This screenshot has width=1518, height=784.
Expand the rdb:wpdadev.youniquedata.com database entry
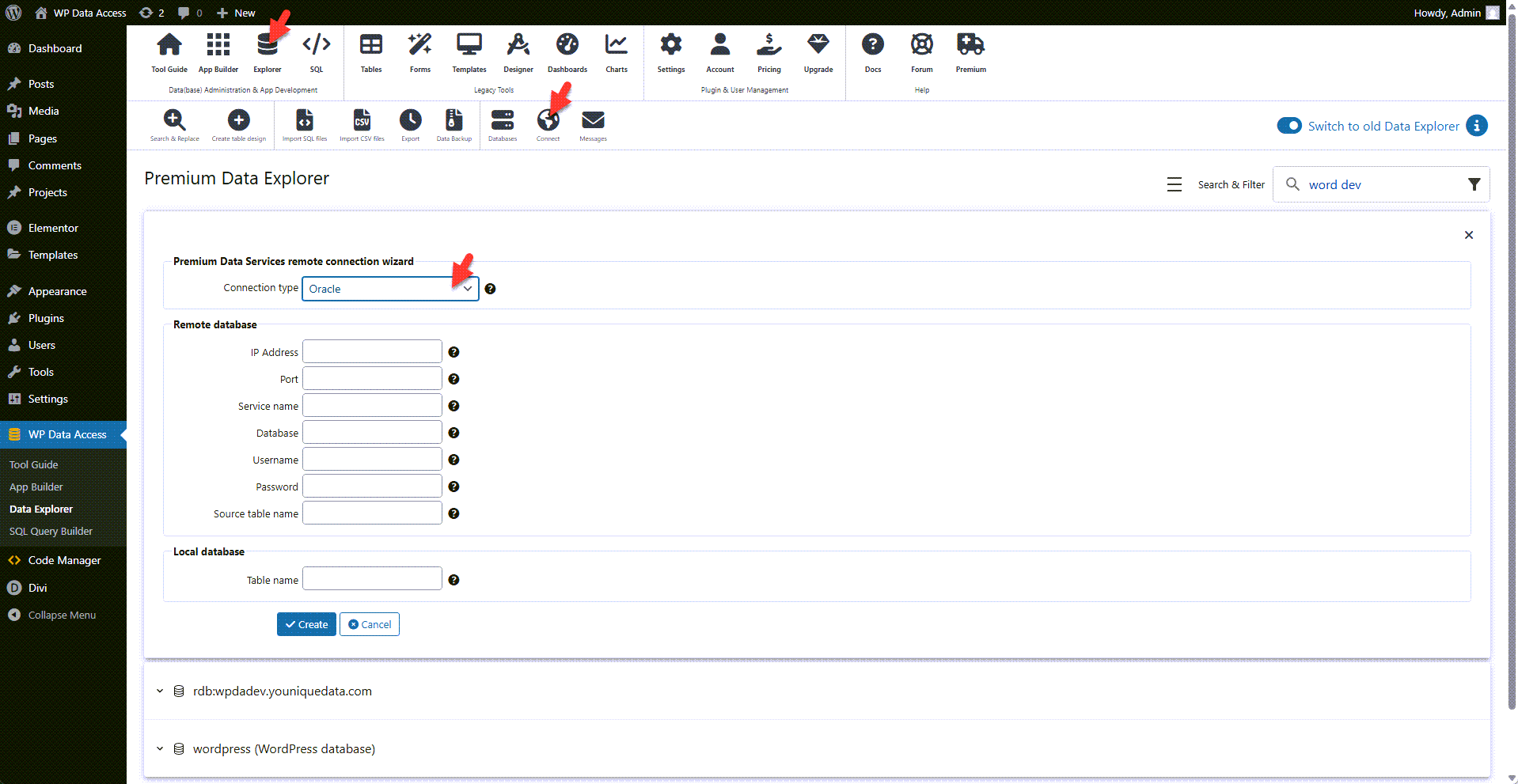click(x=159, y=691)
